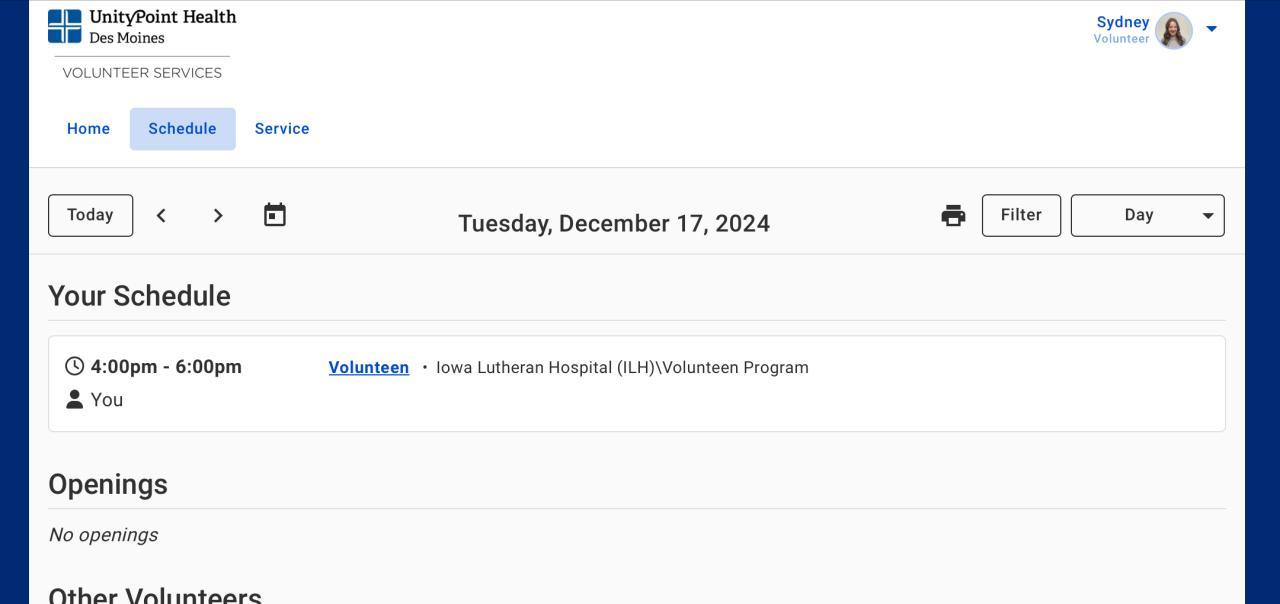Click the Tuesday, December 17, 2024 date heading
This screenshot has height=604, width=1280.
pos(614,223)
